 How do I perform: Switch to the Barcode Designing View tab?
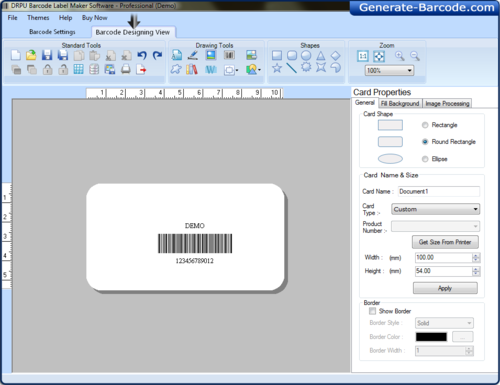pyautogui.click(x=133, y=32)
